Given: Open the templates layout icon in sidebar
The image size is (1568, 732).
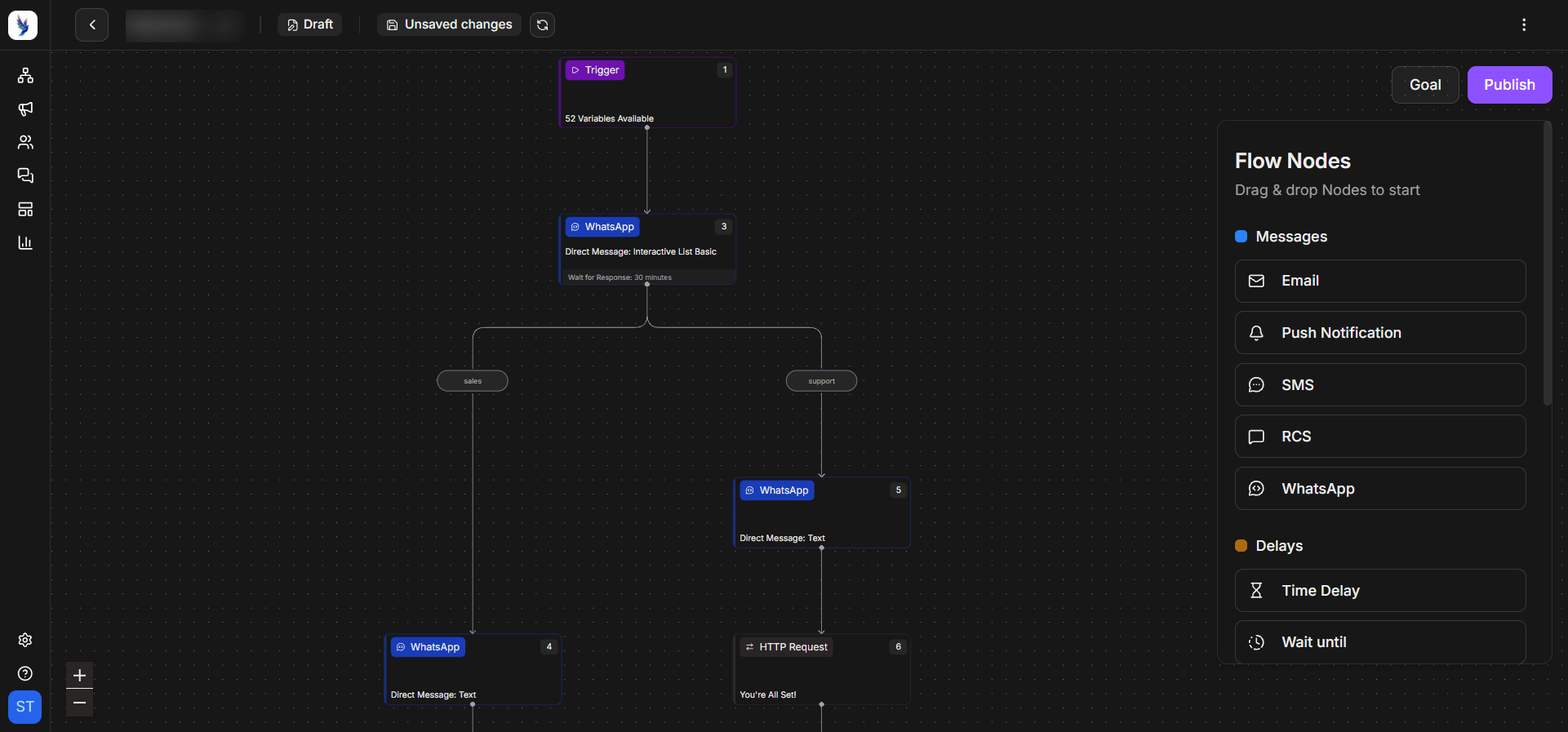Looking at the screenshot, I should tap(25, 209).
